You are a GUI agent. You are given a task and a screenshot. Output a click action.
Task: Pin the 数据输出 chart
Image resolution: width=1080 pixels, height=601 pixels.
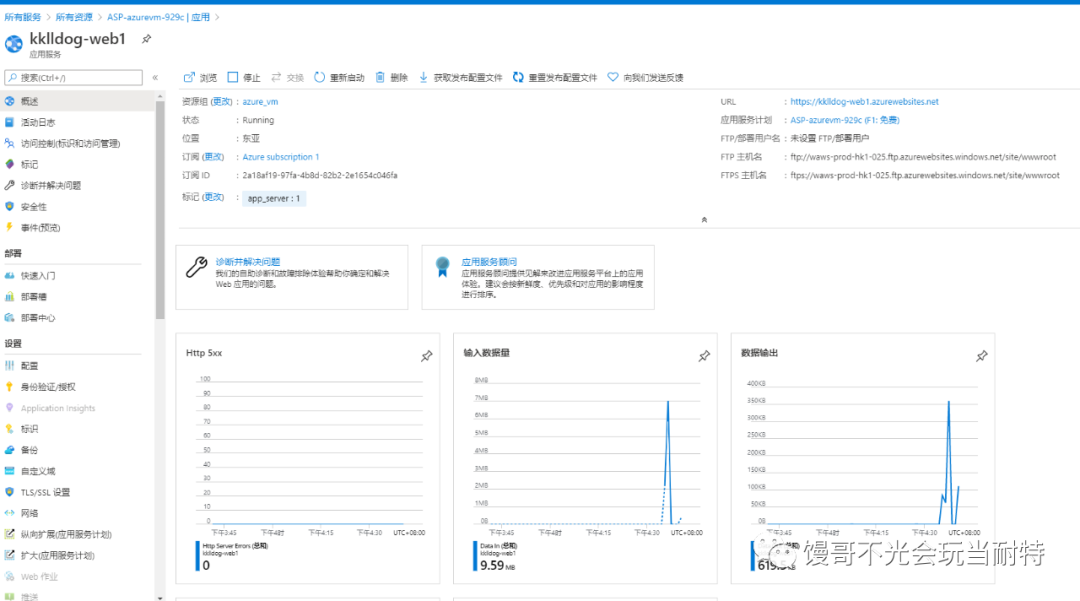coord(982,356)
